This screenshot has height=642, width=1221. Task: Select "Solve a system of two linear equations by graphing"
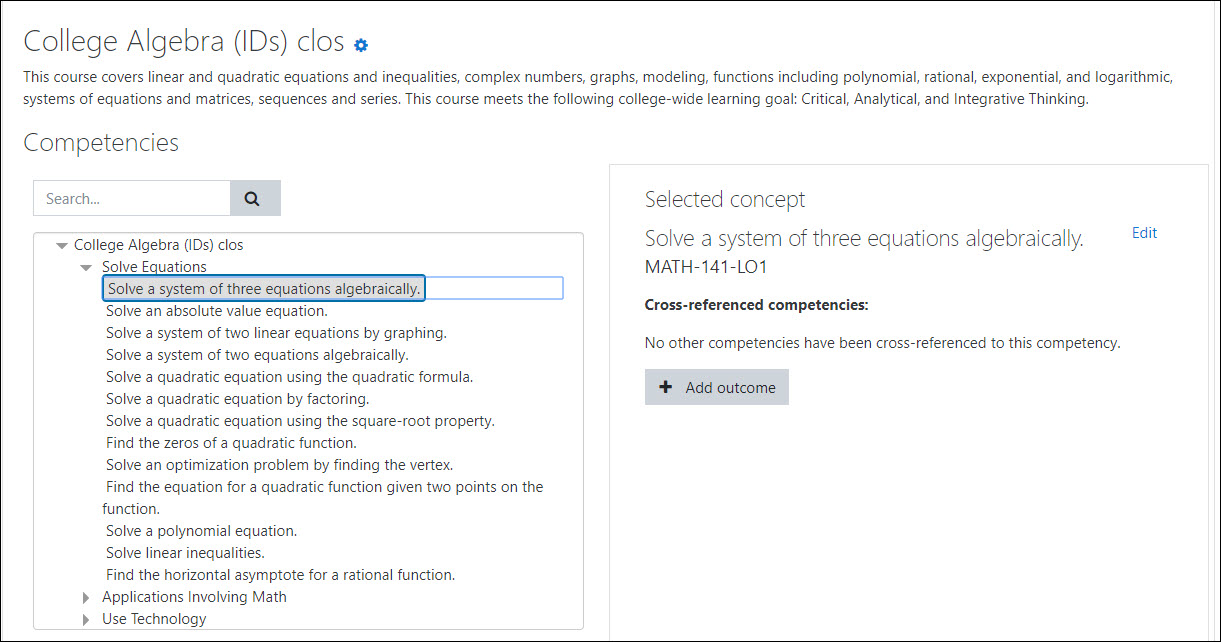tap(276, 333)
